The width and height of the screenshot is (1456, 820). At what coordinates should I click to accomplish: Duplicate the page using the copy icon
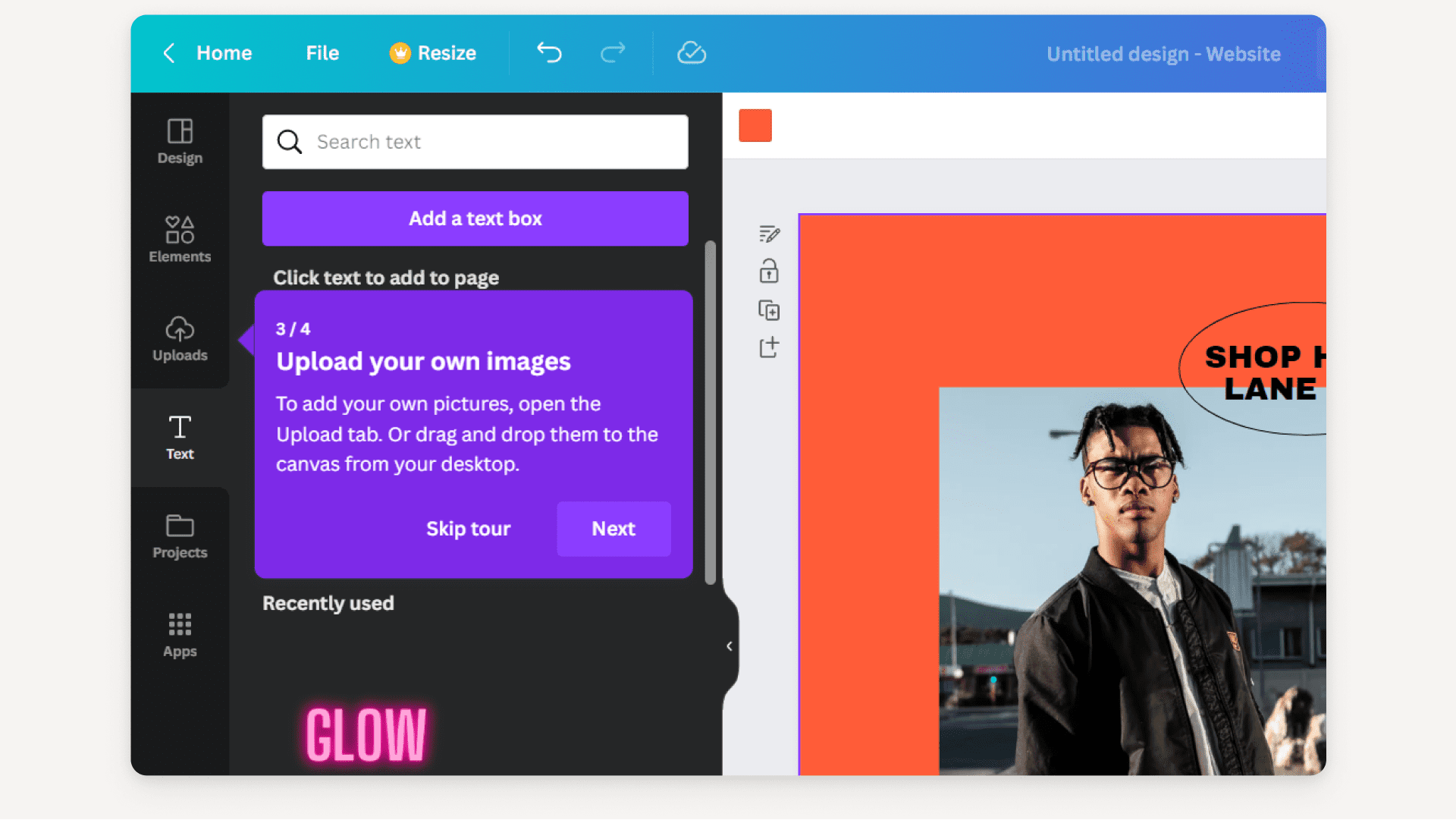coord(769,310)
